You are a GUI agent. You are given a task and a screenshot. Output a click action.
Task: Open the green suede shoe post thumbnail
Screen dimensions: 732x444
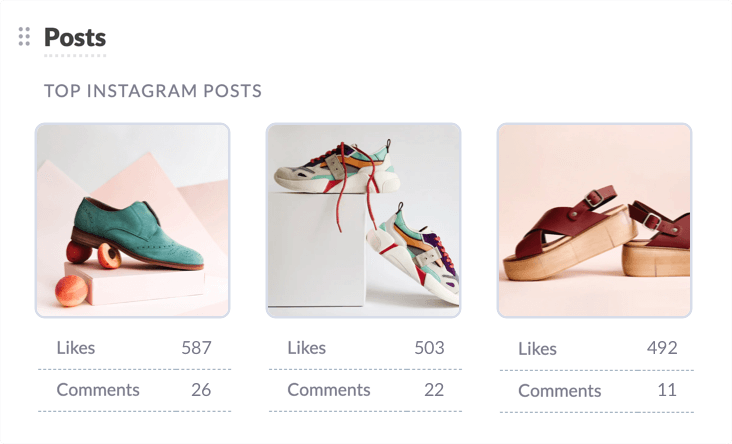click(133, 220)
